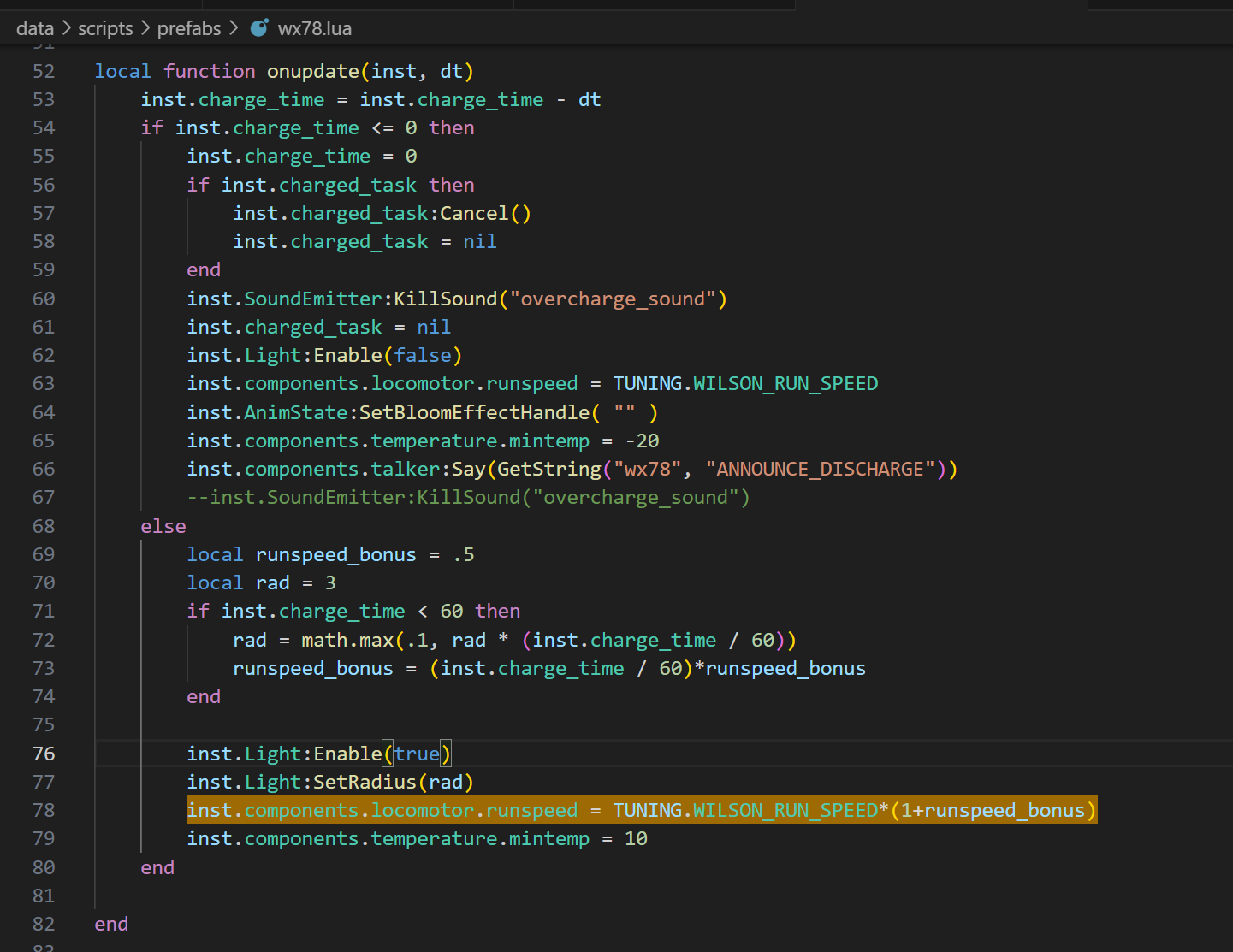Image resolution: width=1233 pixels, height=952 pixels.
Task: Open the 'data' breadcrumb folder
Action: coord(35,28)
